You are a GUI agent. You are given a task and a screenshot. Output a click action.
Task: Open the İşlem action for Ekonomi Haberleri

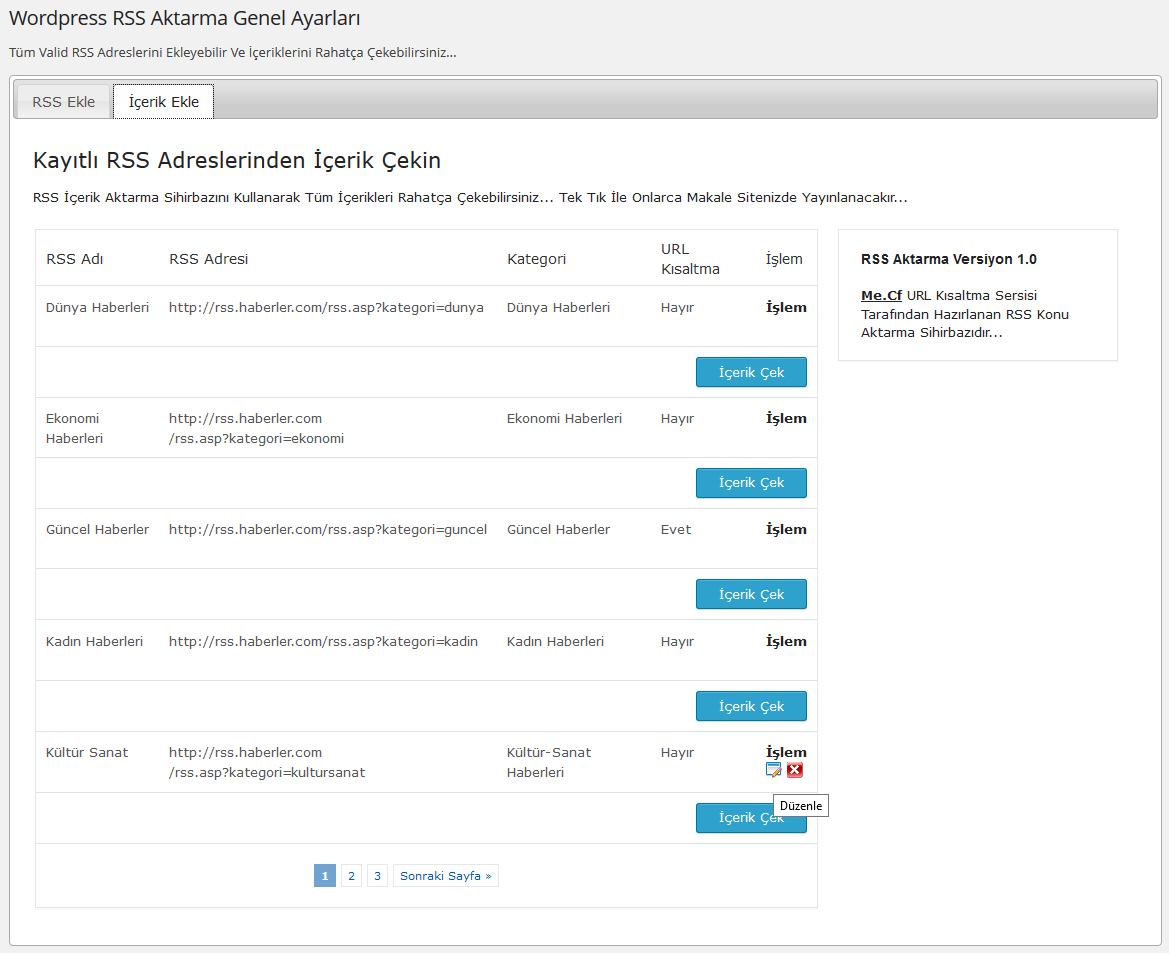(785, 418)
